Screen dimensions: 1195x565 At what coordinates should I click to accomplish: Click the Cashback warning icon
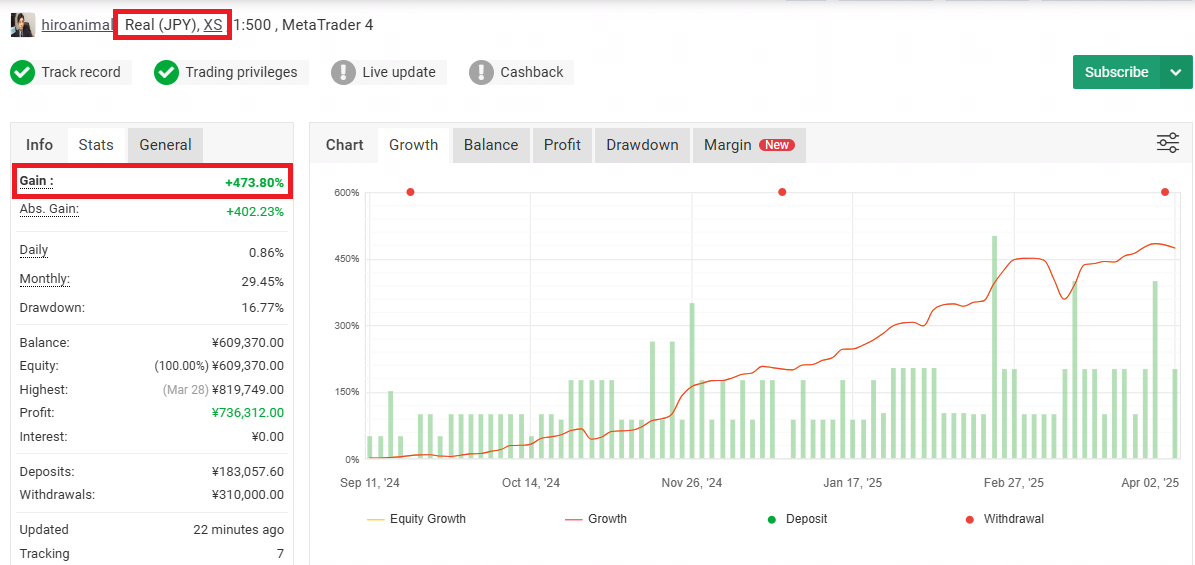pos(481,72)
